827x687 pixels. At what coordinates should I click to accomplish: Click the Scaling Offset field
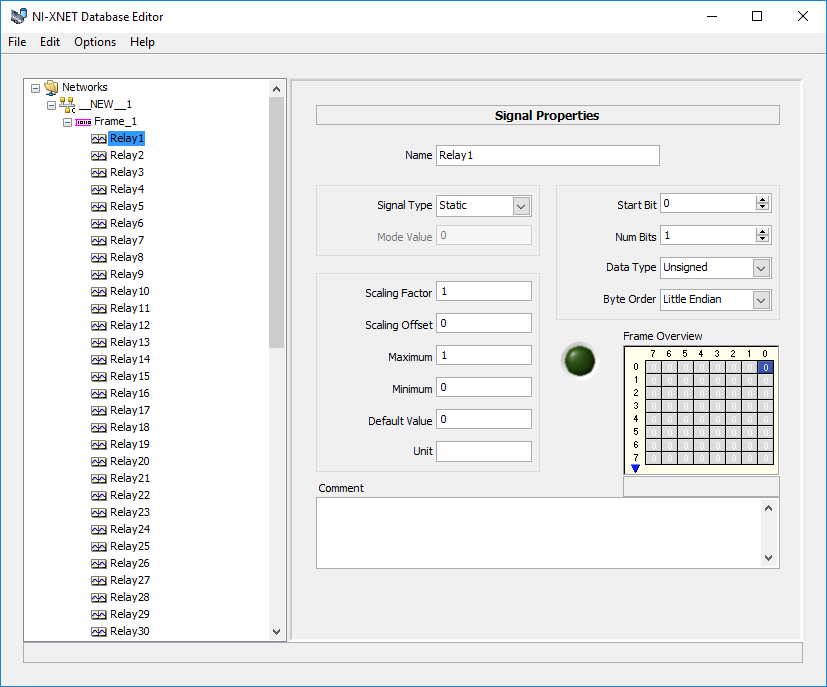pyautogui.click(x=484, y=323)
